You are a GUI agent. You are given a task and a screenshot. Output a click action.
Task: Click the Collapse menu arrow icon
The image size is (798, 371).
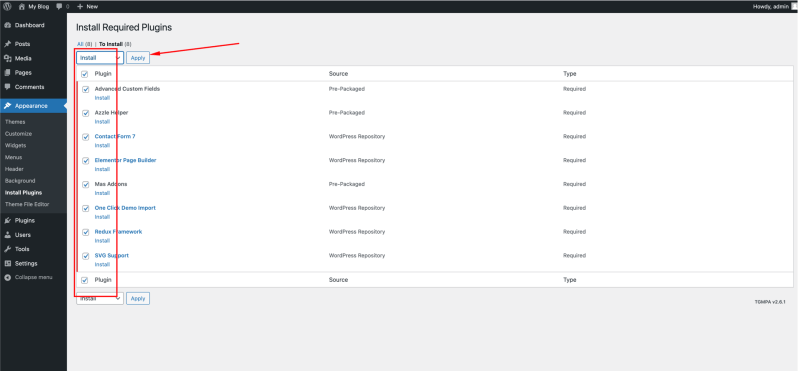pos(8,277)
